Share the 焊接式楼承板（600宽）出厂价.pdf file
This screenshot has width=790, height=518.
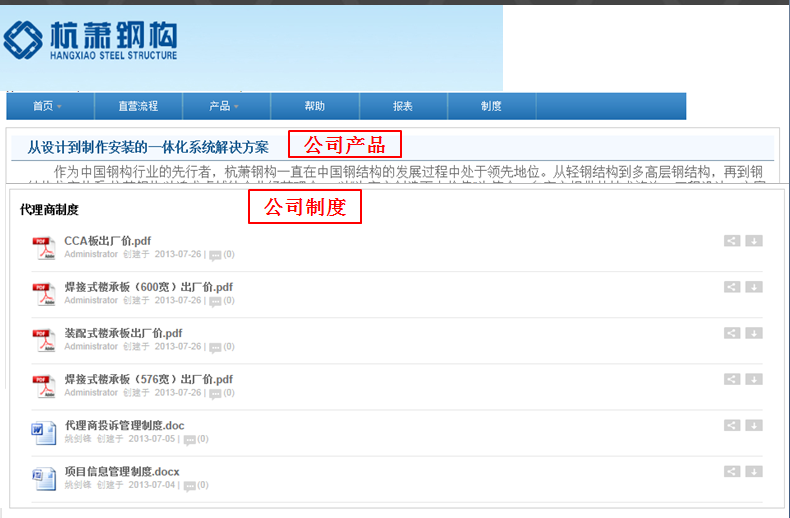pyautogui.click(x=732, y=287)
